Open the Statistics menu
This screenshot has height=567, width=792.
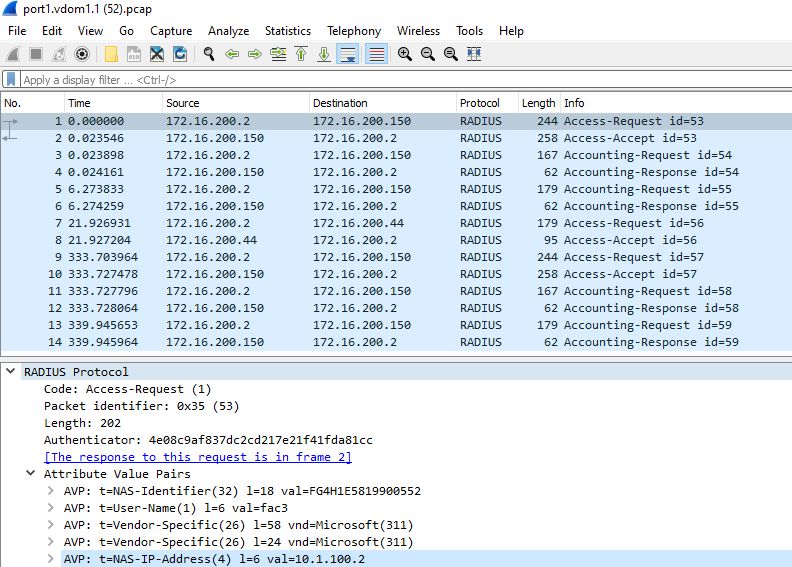tap(287, 31)
